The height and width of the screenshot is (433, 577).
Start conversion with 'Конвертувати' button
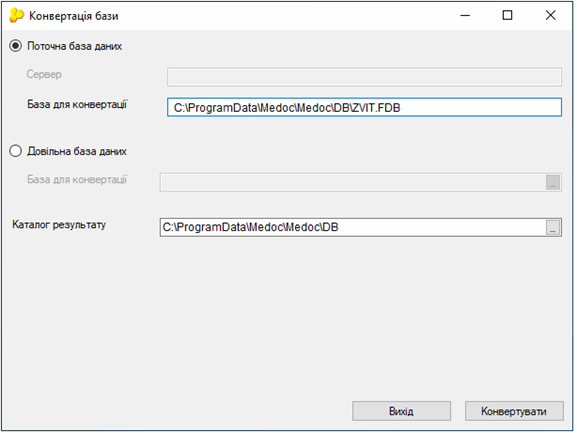514,411
